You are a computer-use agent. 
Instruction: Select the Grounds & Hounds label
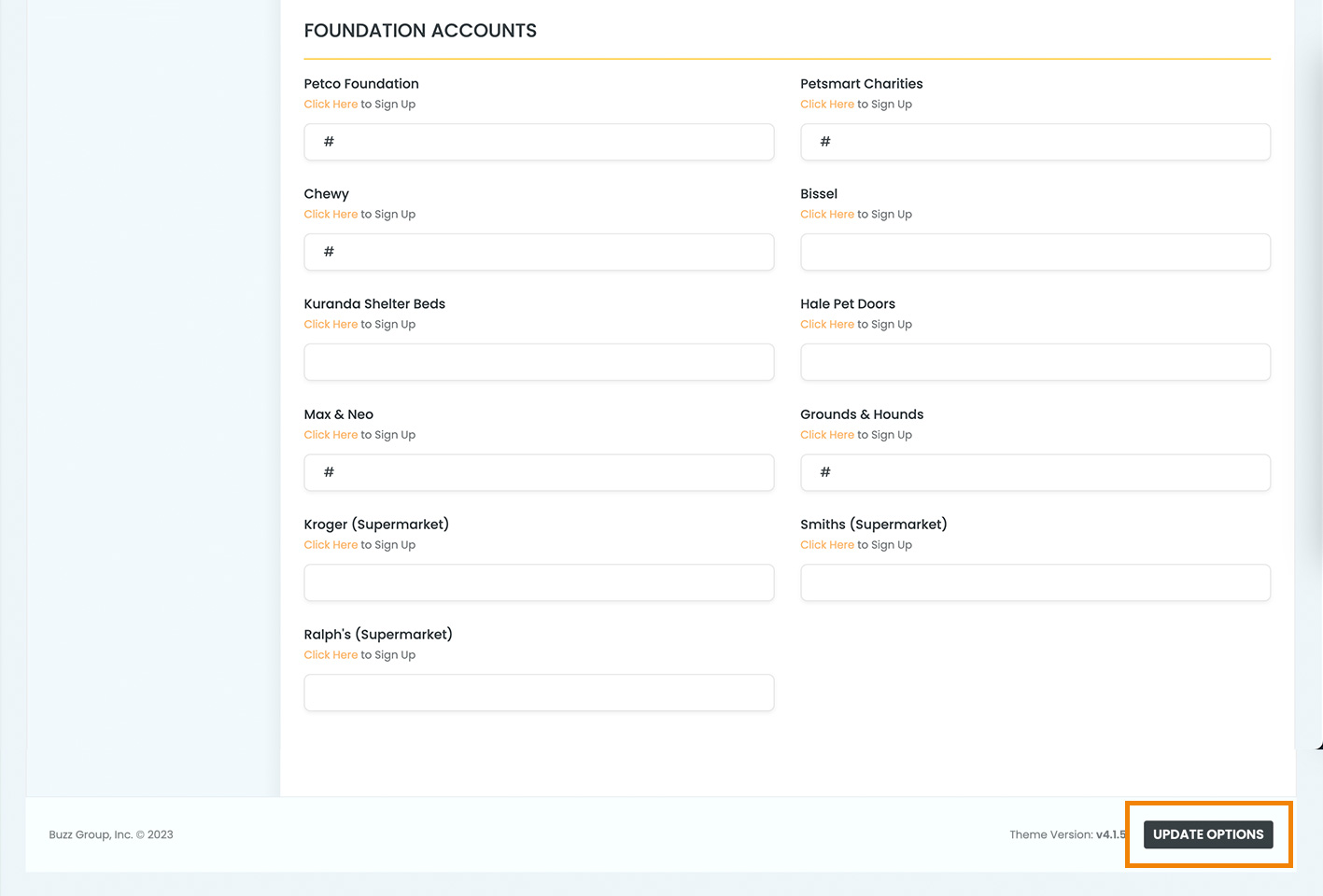[862, 414]
